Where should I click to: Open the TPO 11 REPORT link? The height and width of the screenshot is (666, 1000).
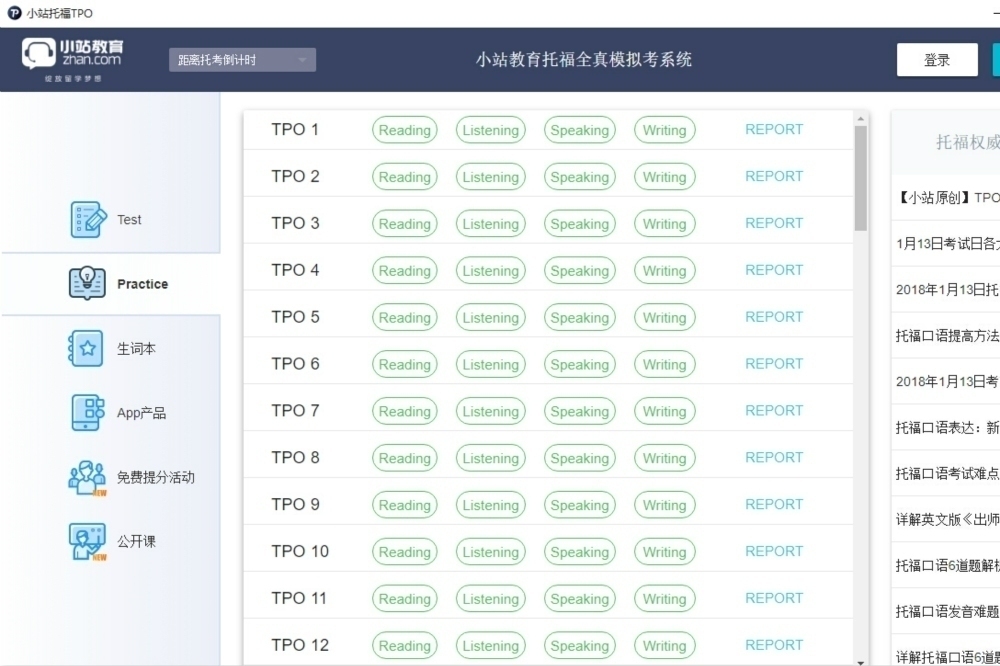point(774,598)
